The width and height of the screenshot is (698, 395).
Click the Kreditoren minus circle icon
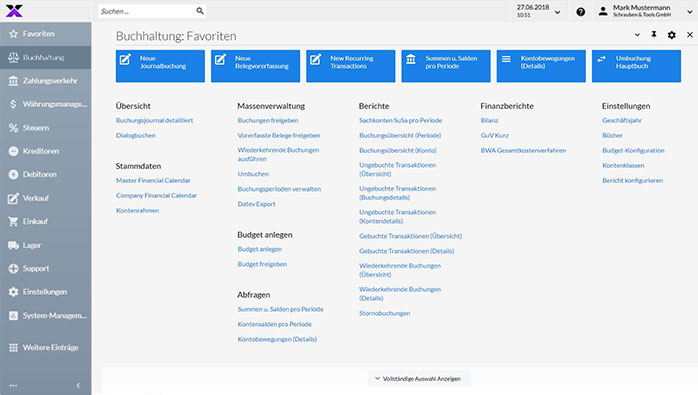point(13,151)
